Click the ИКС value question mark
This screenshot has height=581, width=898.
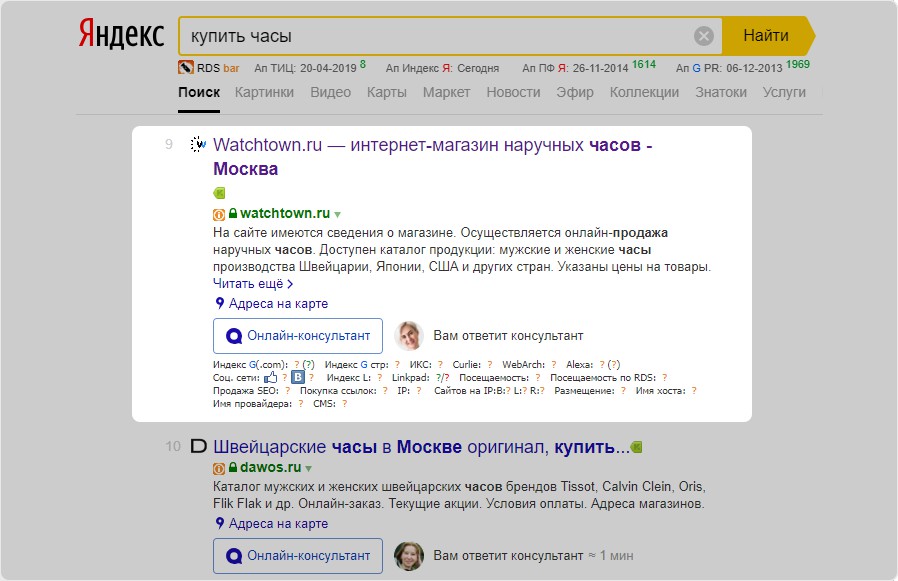(x=440, y=364)
